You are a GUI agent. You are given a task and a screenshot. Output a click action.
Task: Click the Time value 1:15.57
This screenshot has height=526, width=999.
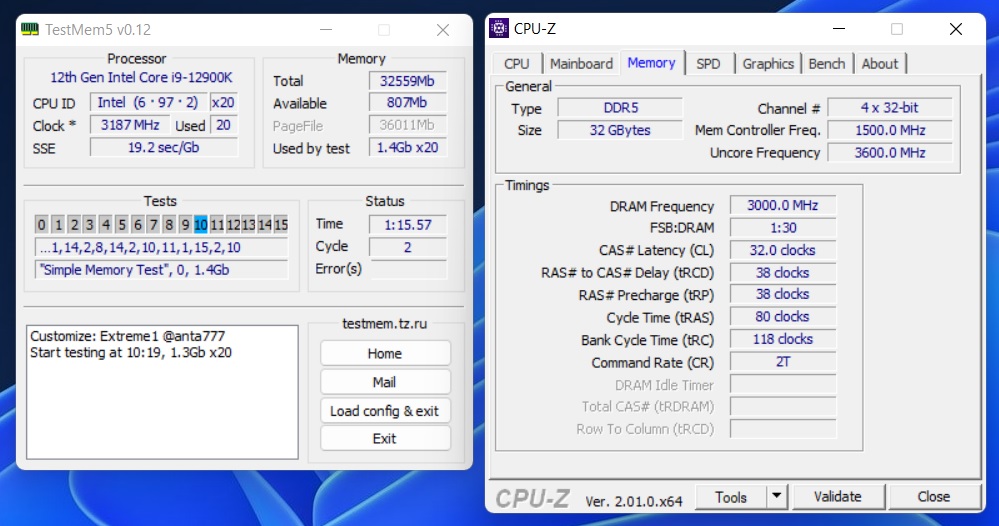click(x=408, y=224)
